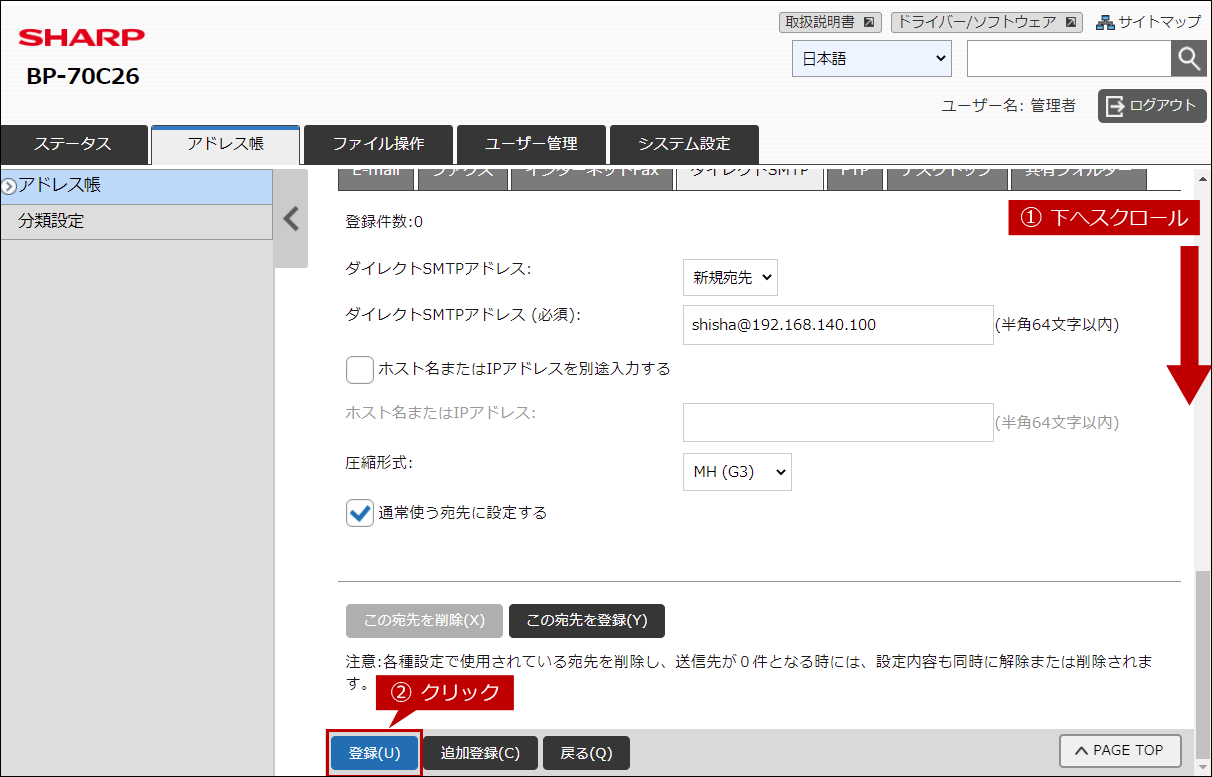1212x777 pixels.
Task: Open the 日本語 language dropdown
Action: (872, 59)
